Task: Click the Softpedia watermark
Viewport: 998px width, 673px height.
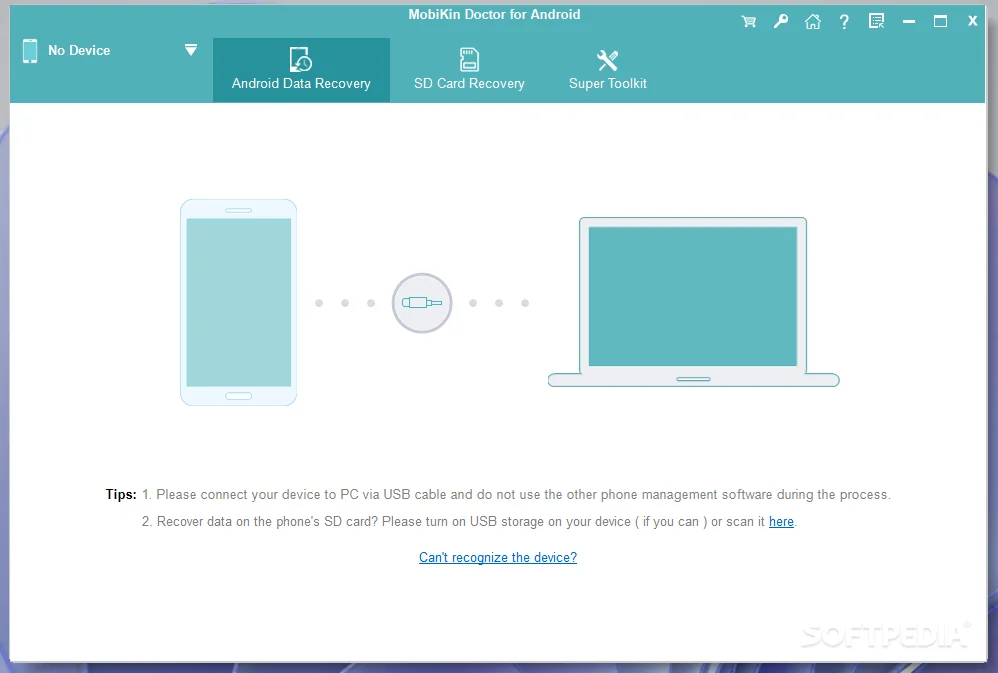Action: [886, 636]
